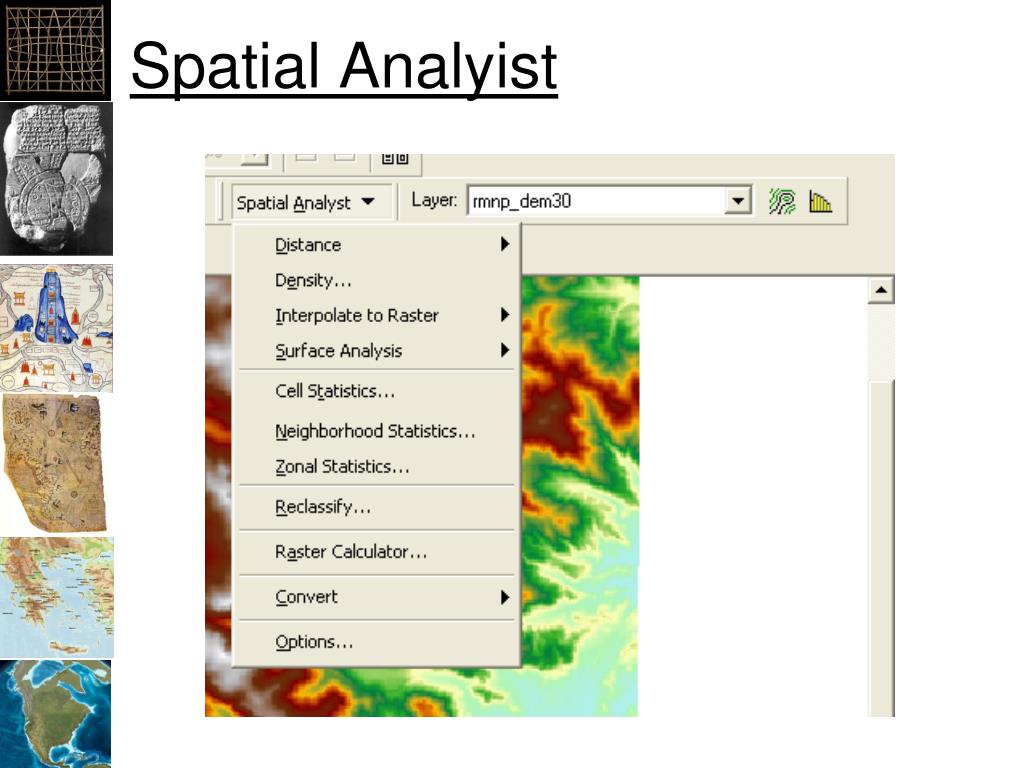Click the blue mountain medieval map thumbnail

pyautogui.click(x=56, y=328)
